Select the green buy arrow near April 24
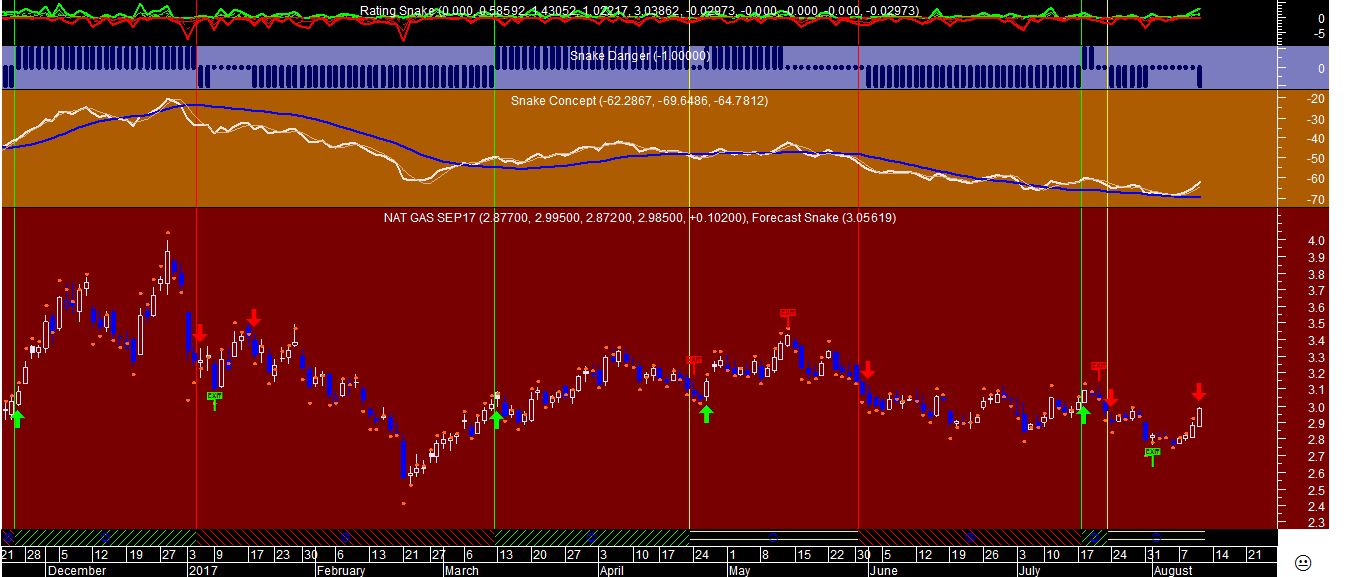 [x=706, y=414]
